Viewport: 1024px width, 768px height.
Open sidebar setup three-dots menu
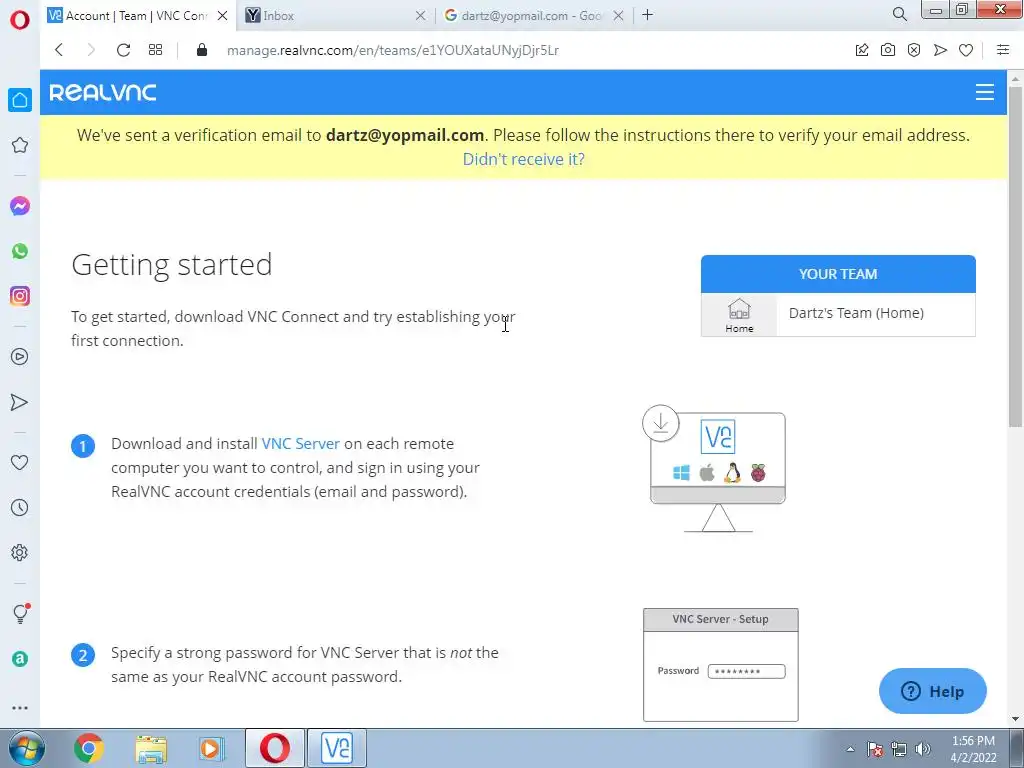20,708
